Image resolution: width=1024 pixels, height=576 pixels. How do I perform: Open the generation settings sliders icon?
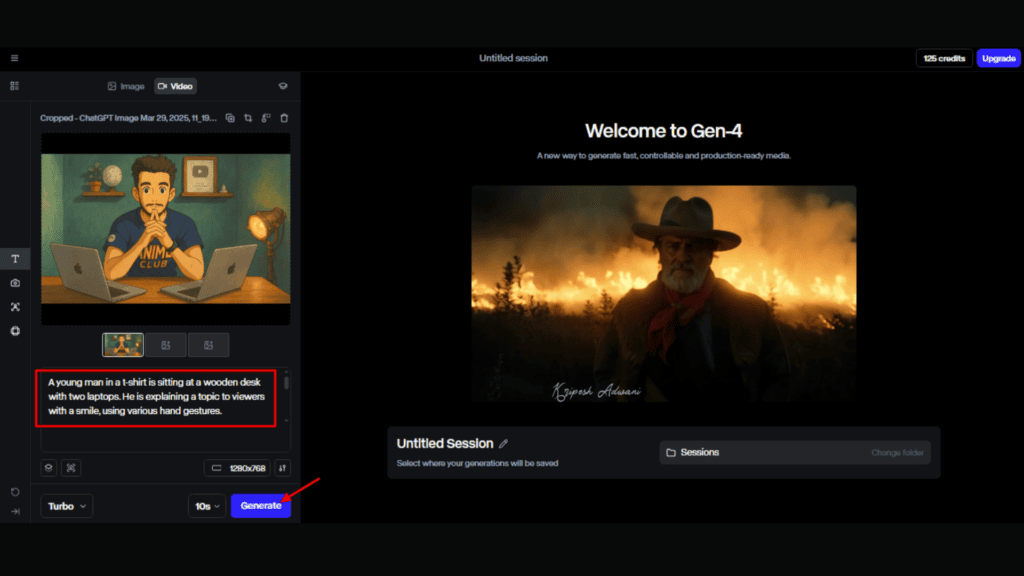pyautogui.click(x=283, y=467)
